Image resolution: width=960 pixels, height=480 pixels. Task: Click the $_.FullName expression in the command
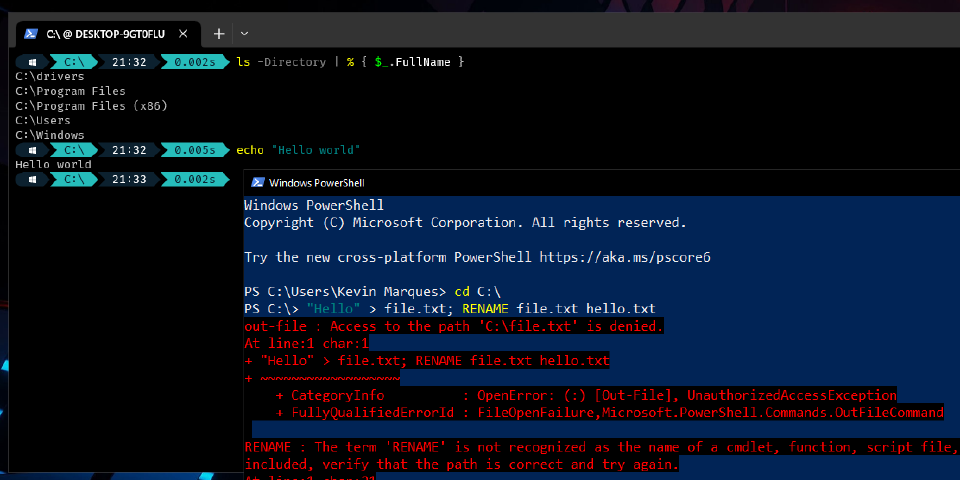click(x=413, y=62)
